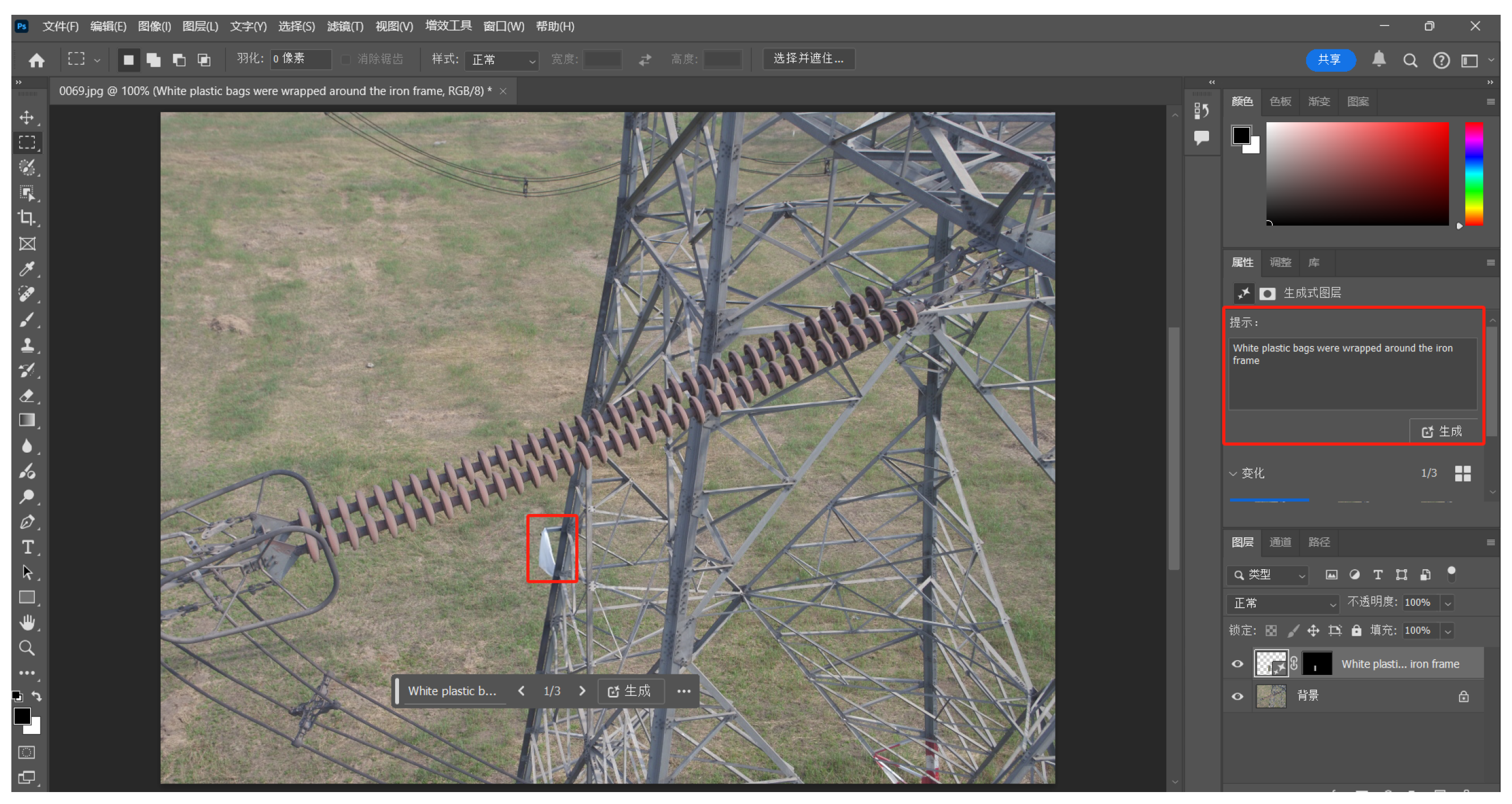Select the Clone Stamp tool
1512x804 pixels.
coord(26,345)
